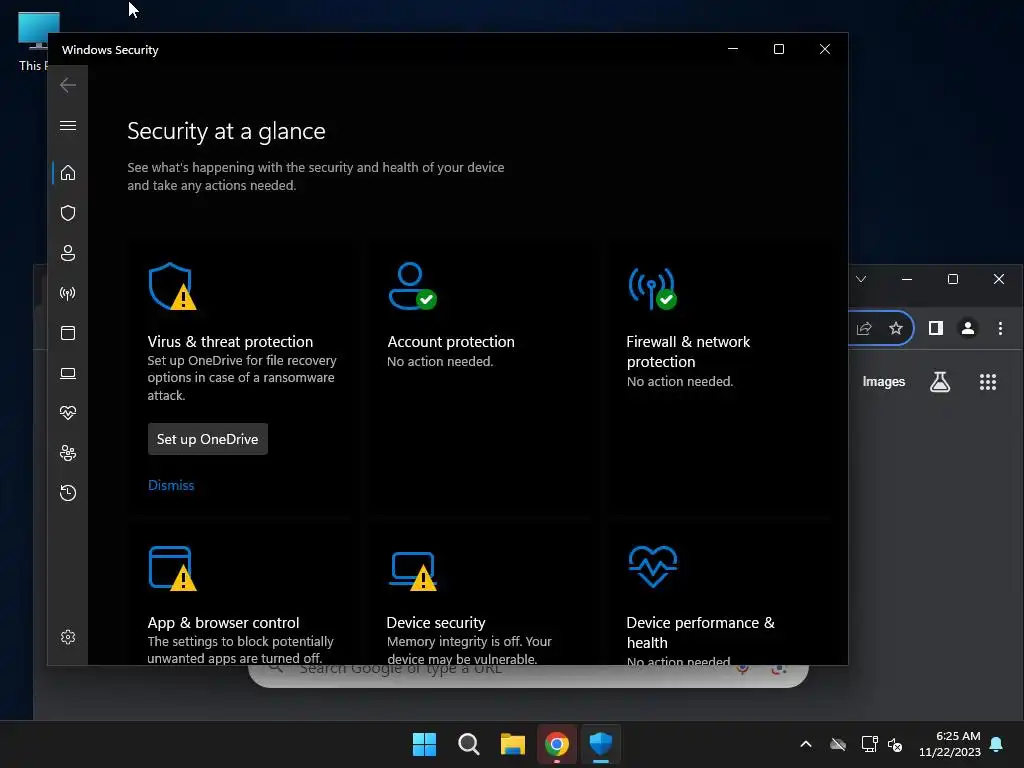
Task: Open Virus & threat protection shield in sidebar
Action: (x=68, y=213)
